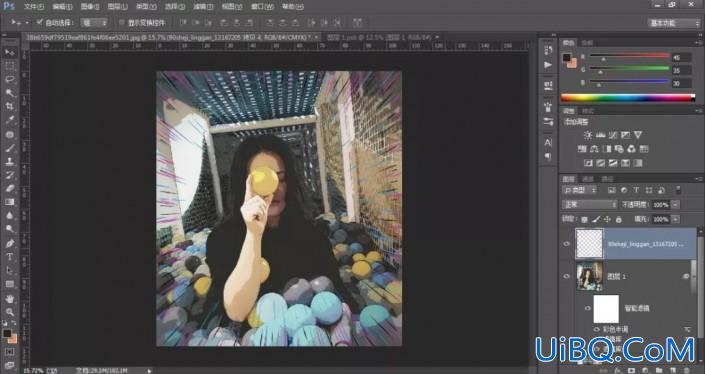This screenshot has height=374, width=705.
Task: Toggle lock transparent pixels
Action: [x=584, y=219]
